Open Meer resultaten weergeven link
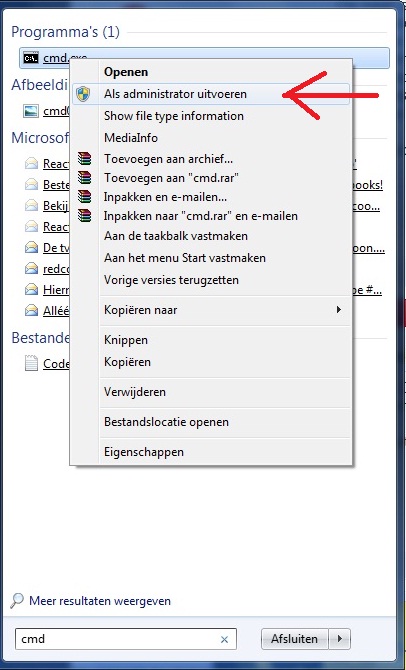The image size is (406, 670). (x=100, y=601)
